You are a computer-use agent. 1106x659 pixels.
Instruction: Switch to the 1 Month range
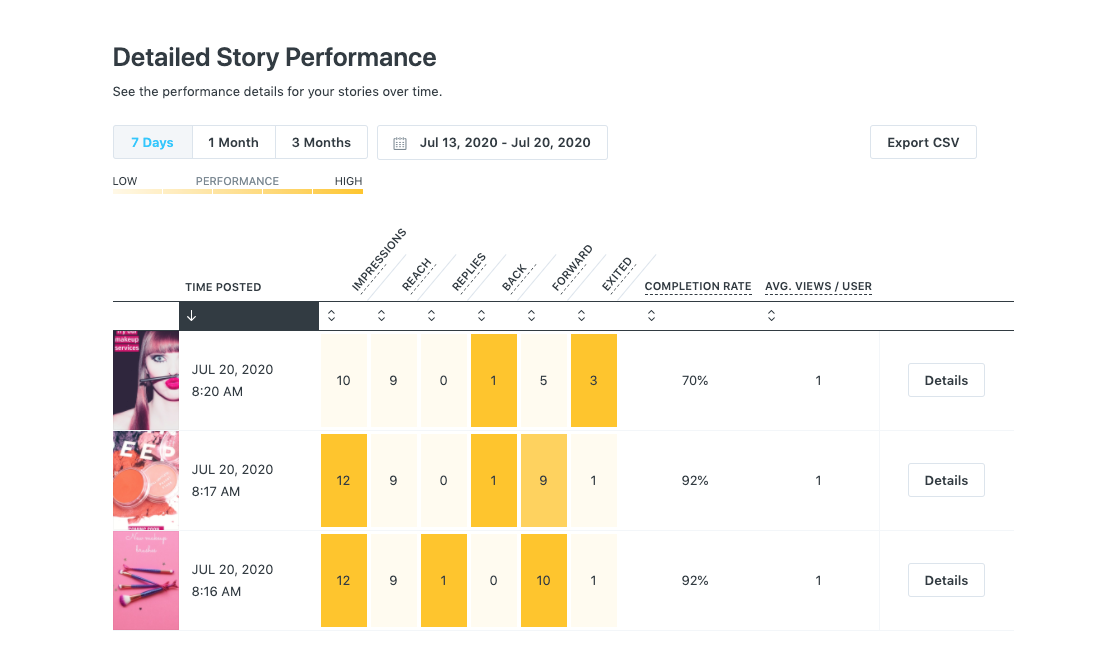point(233,143)
